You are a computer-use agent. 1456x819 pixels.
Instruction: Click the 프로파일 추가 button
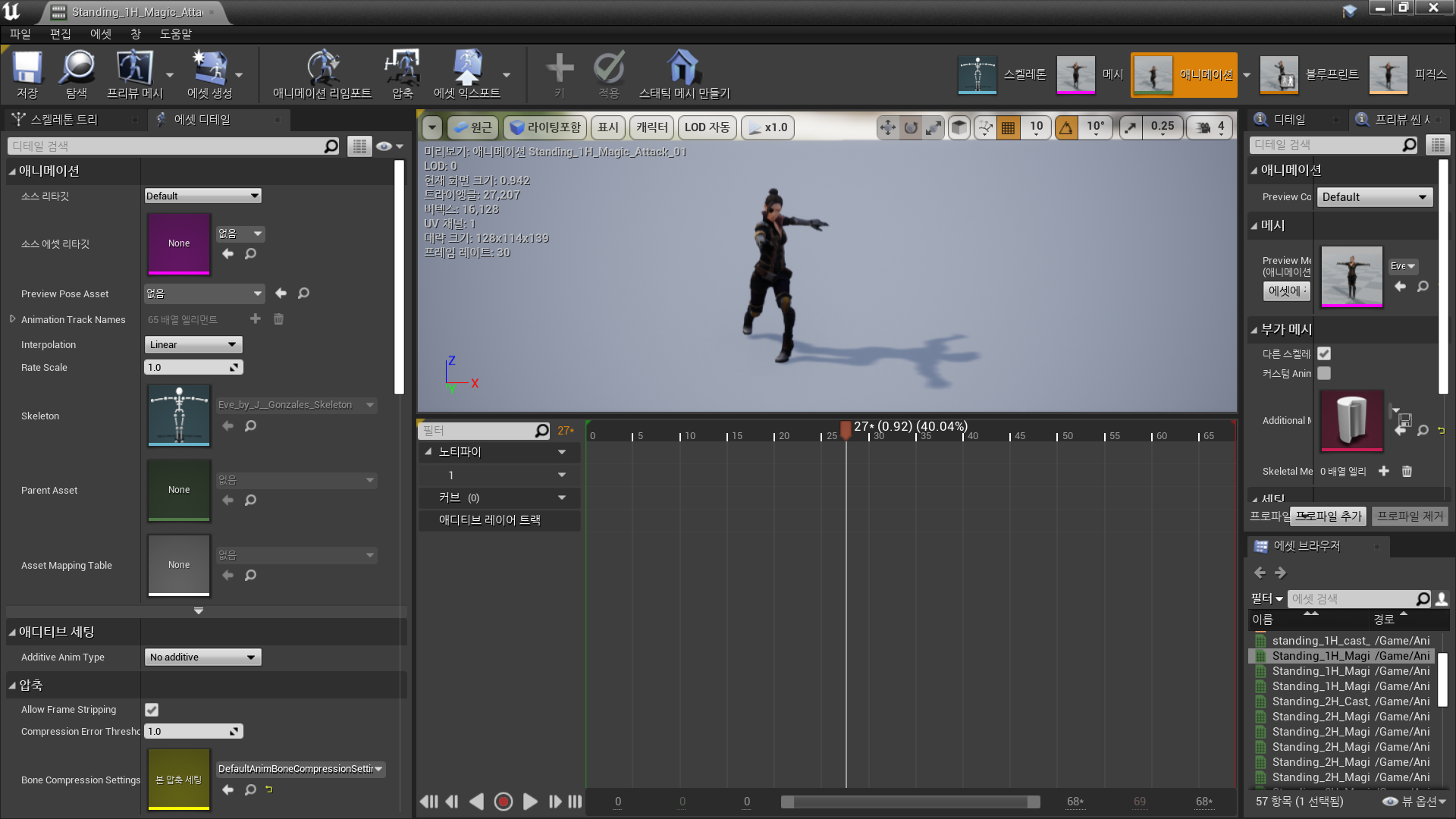[x=1329, y=516]
